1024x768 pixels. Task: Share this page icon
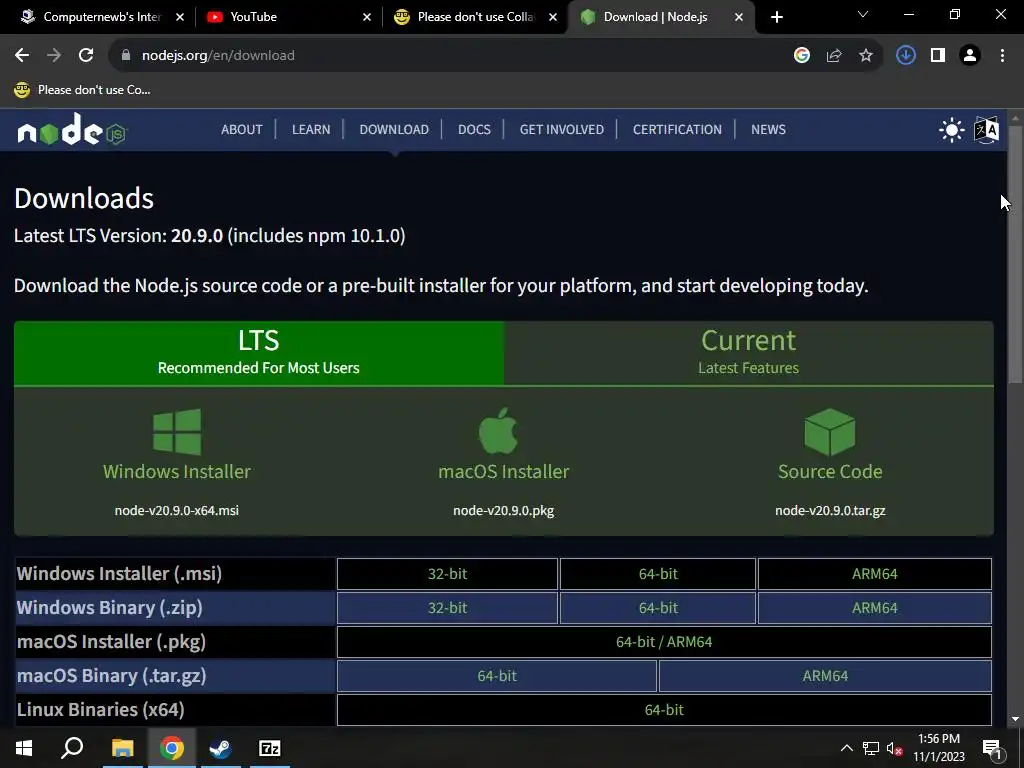pos(834,56)
